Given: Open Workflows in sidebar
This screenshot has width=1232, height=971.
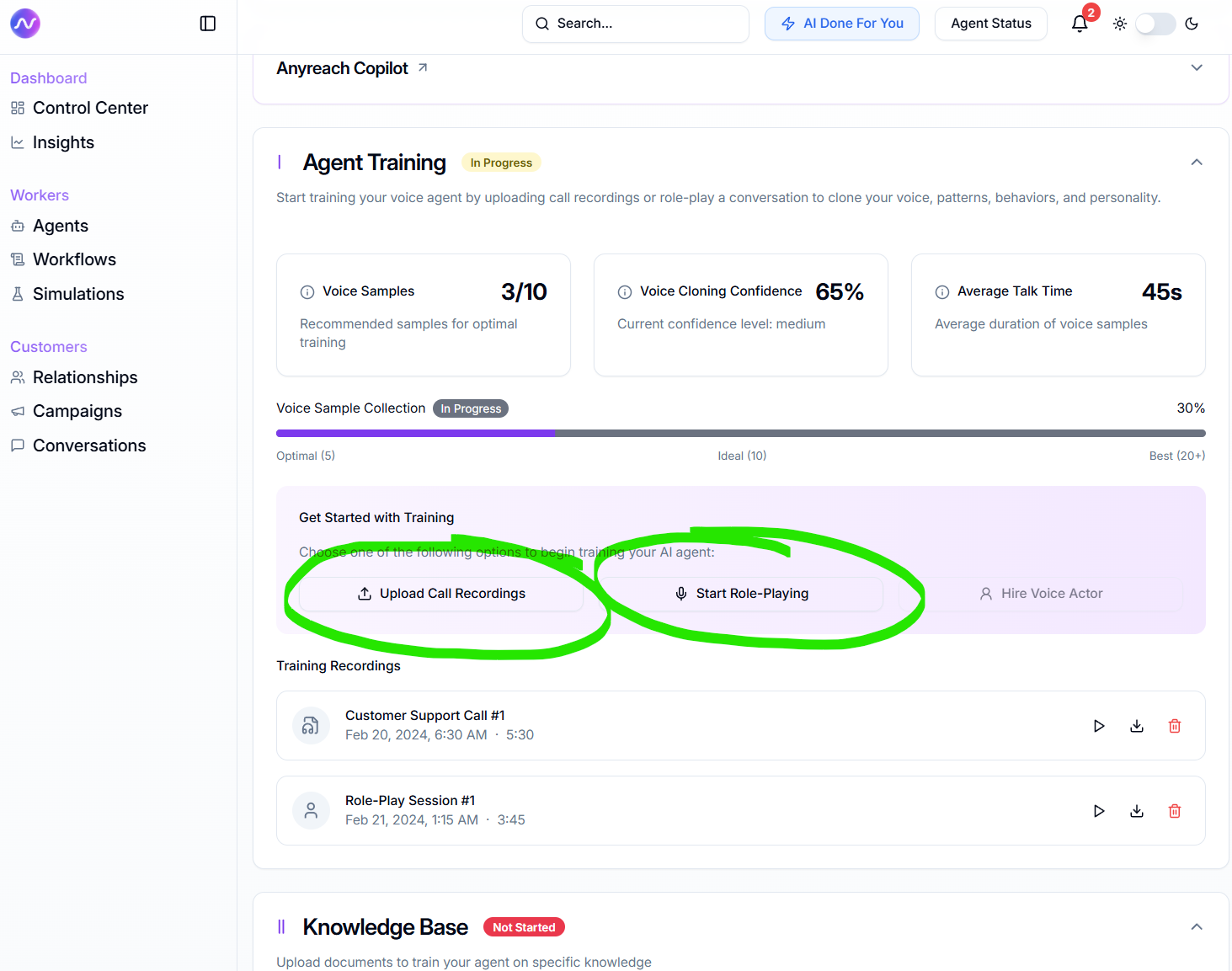Looking at the screenshot, I should (63, 259).
